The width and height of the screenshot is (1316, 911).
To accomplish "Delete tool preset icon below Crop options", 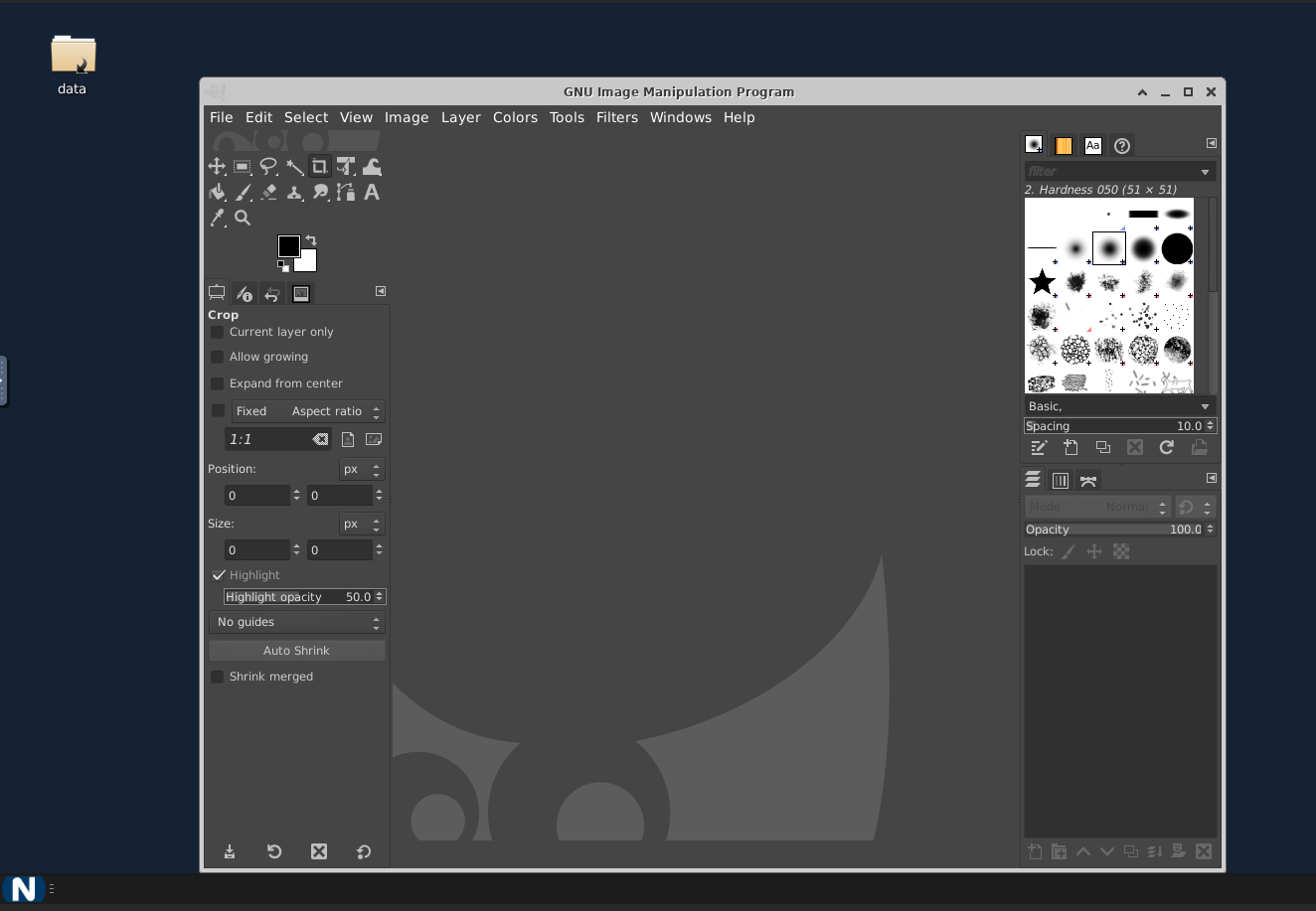I will coord(319,851).
